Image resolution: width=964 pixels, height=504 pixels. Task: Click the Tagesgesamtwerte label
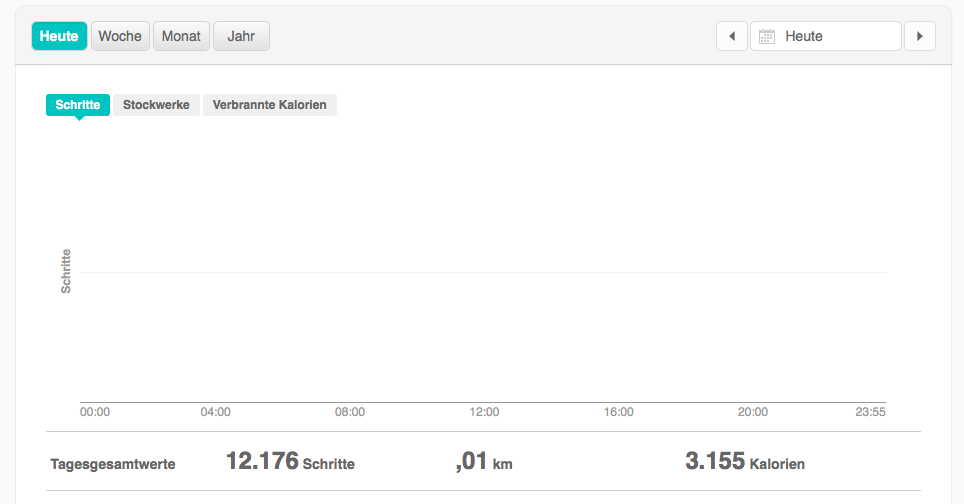113,464
